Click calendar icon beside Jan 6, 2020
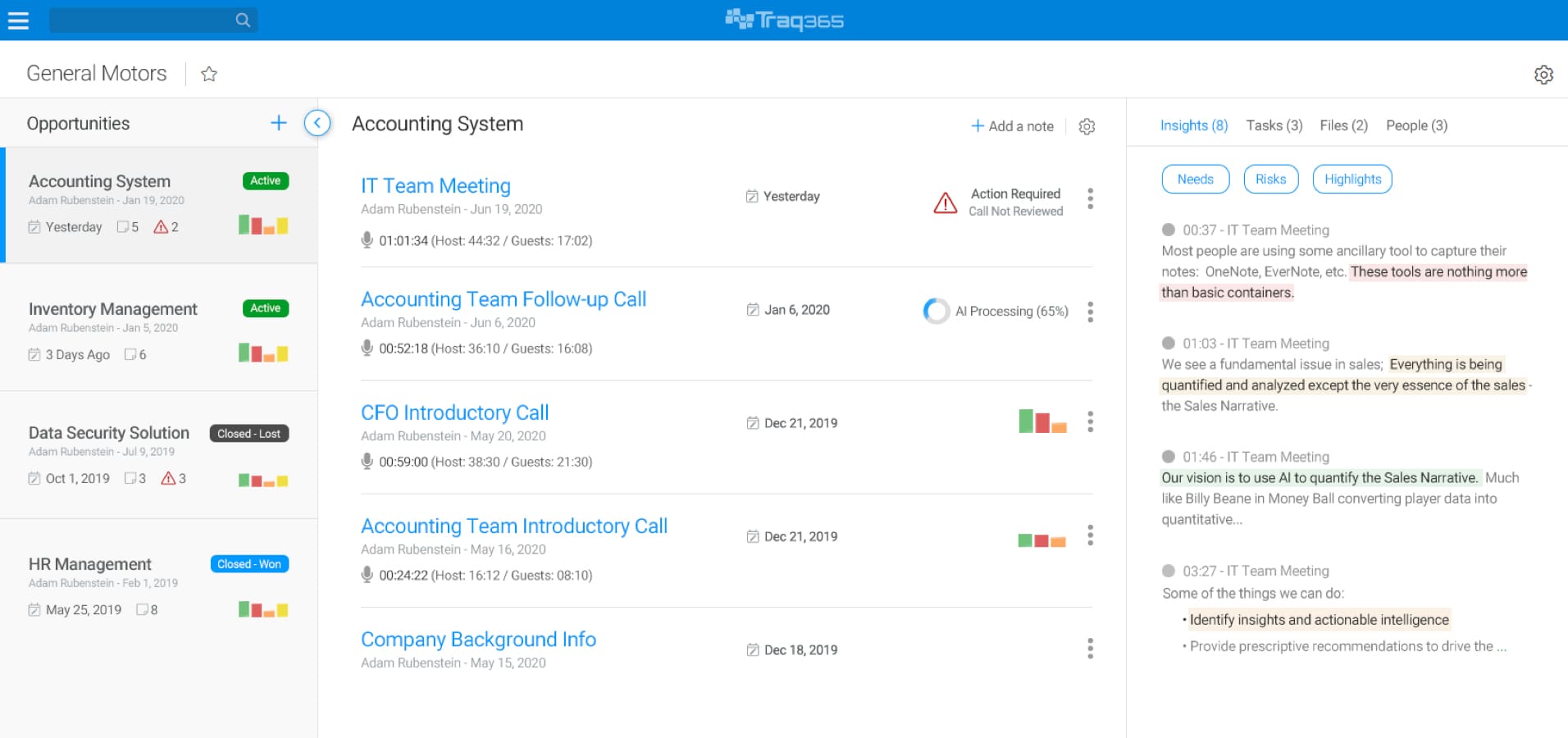 point(752,310)
